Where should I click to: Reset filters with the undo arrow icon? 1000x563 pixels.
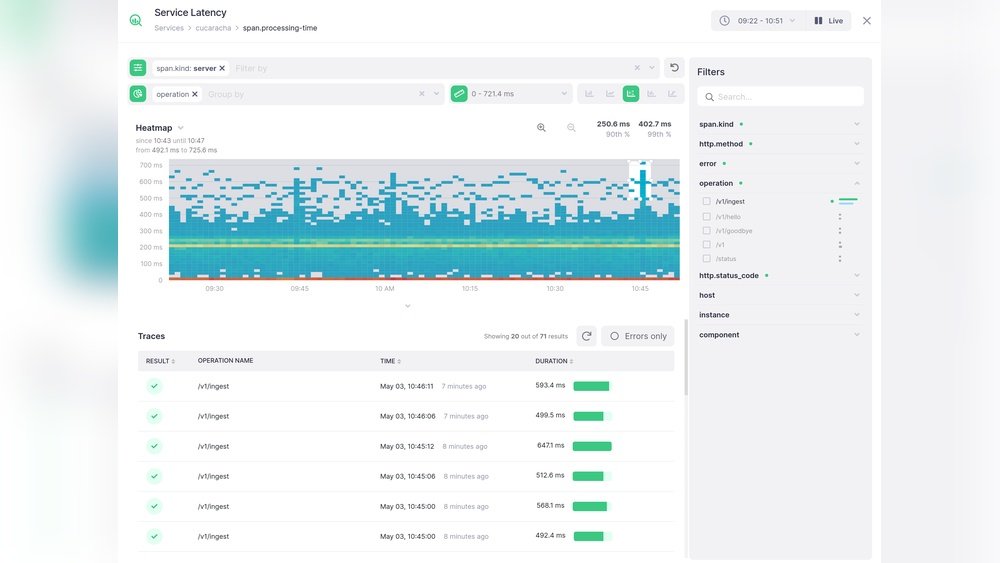(674, 68)
